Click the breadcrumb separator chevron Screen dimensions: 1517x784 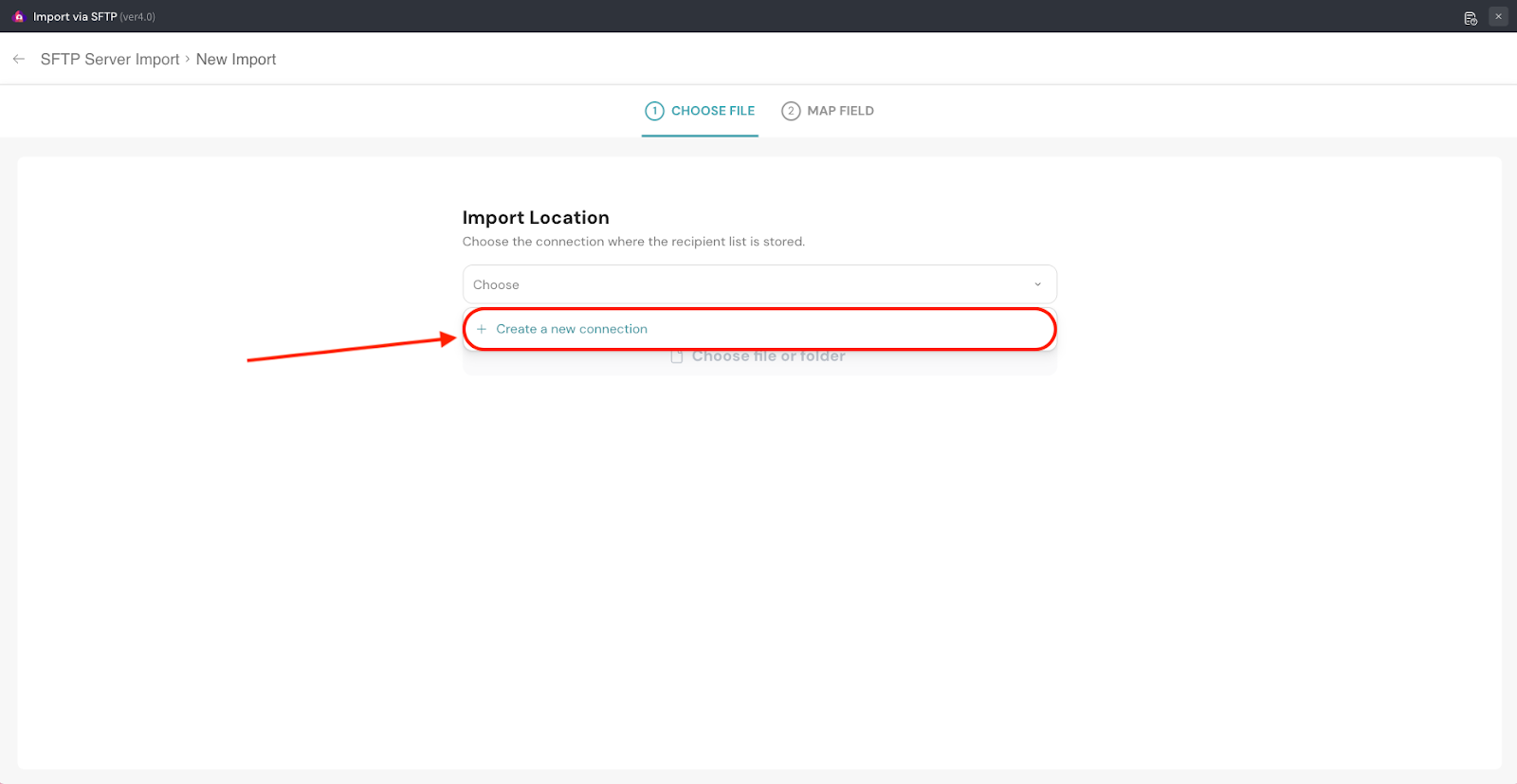188,59
